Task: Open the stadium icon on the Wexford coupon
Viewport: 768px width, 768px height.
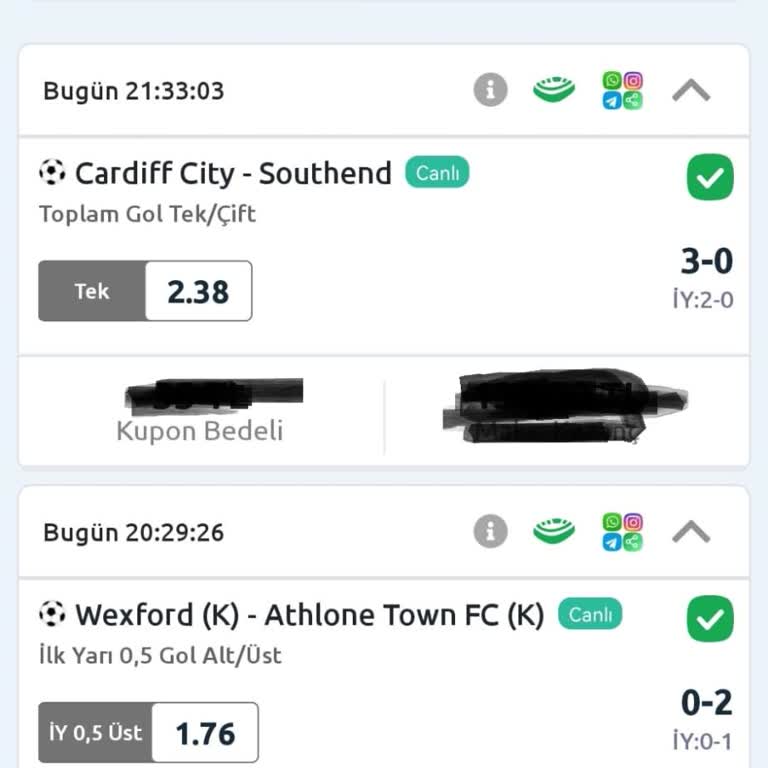Action: 554,532
